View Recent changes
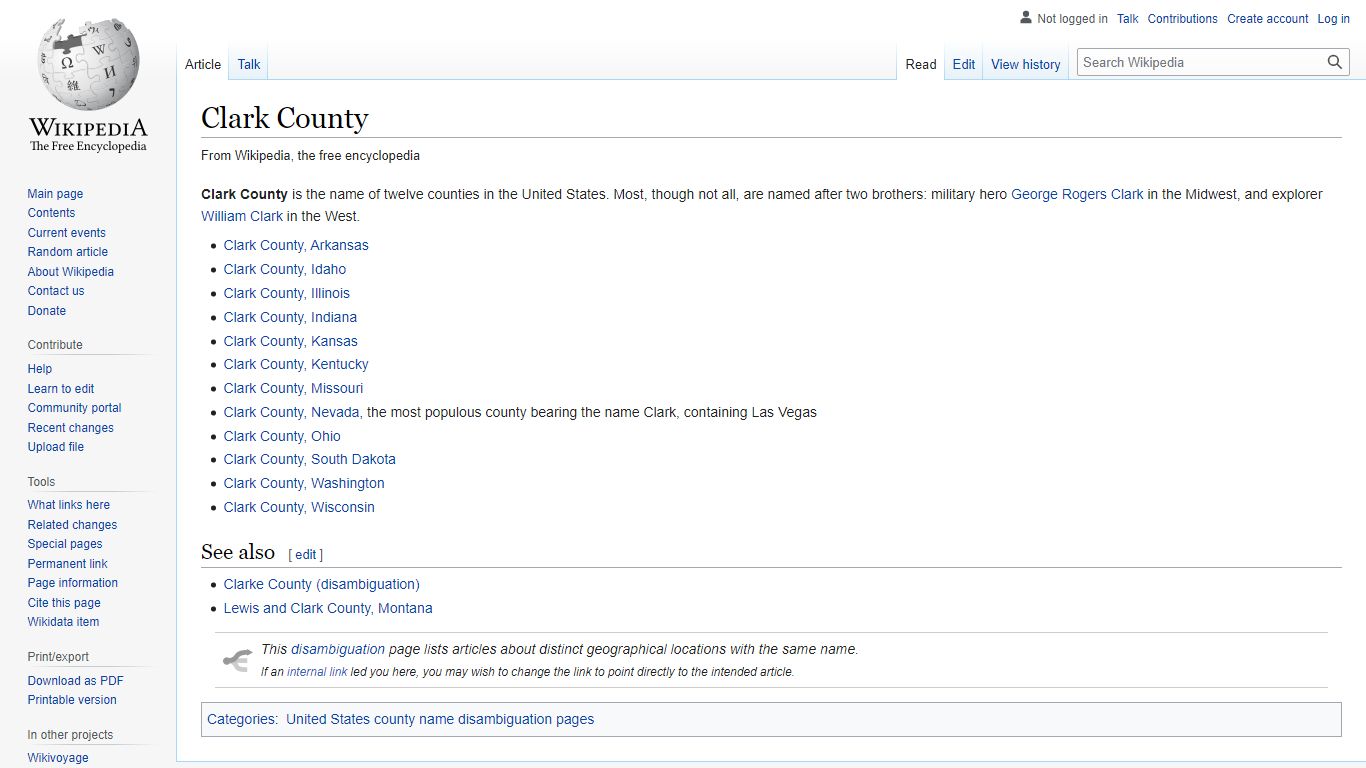 (x=70, y=428)
